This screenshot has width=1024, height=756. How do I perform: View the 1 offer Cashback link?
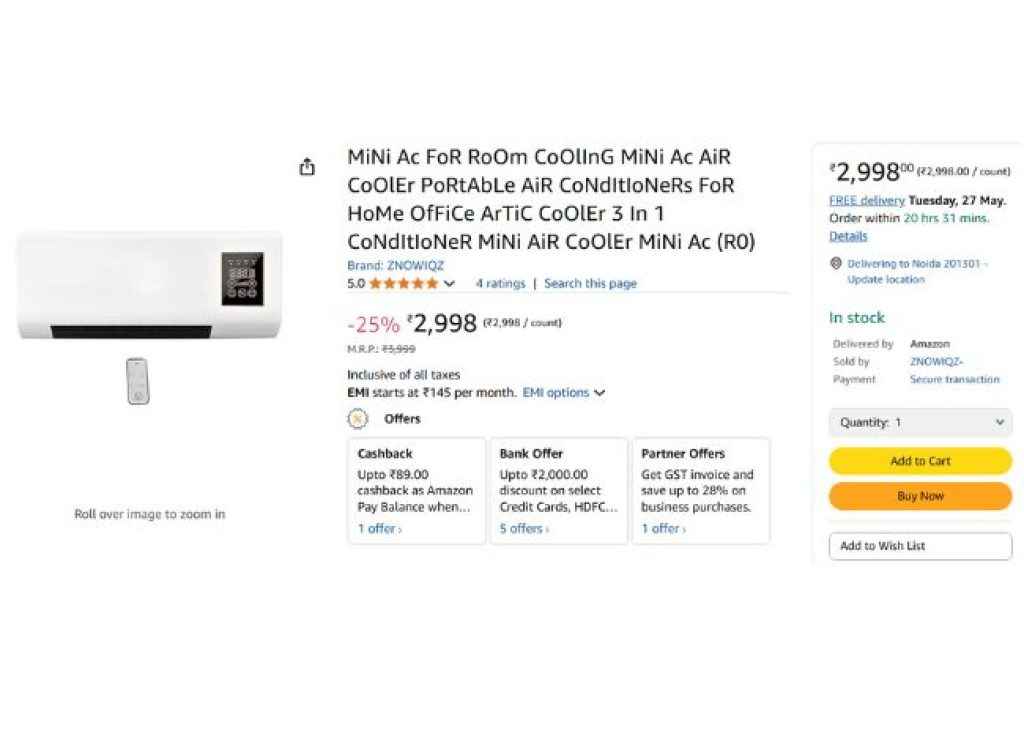380,529
